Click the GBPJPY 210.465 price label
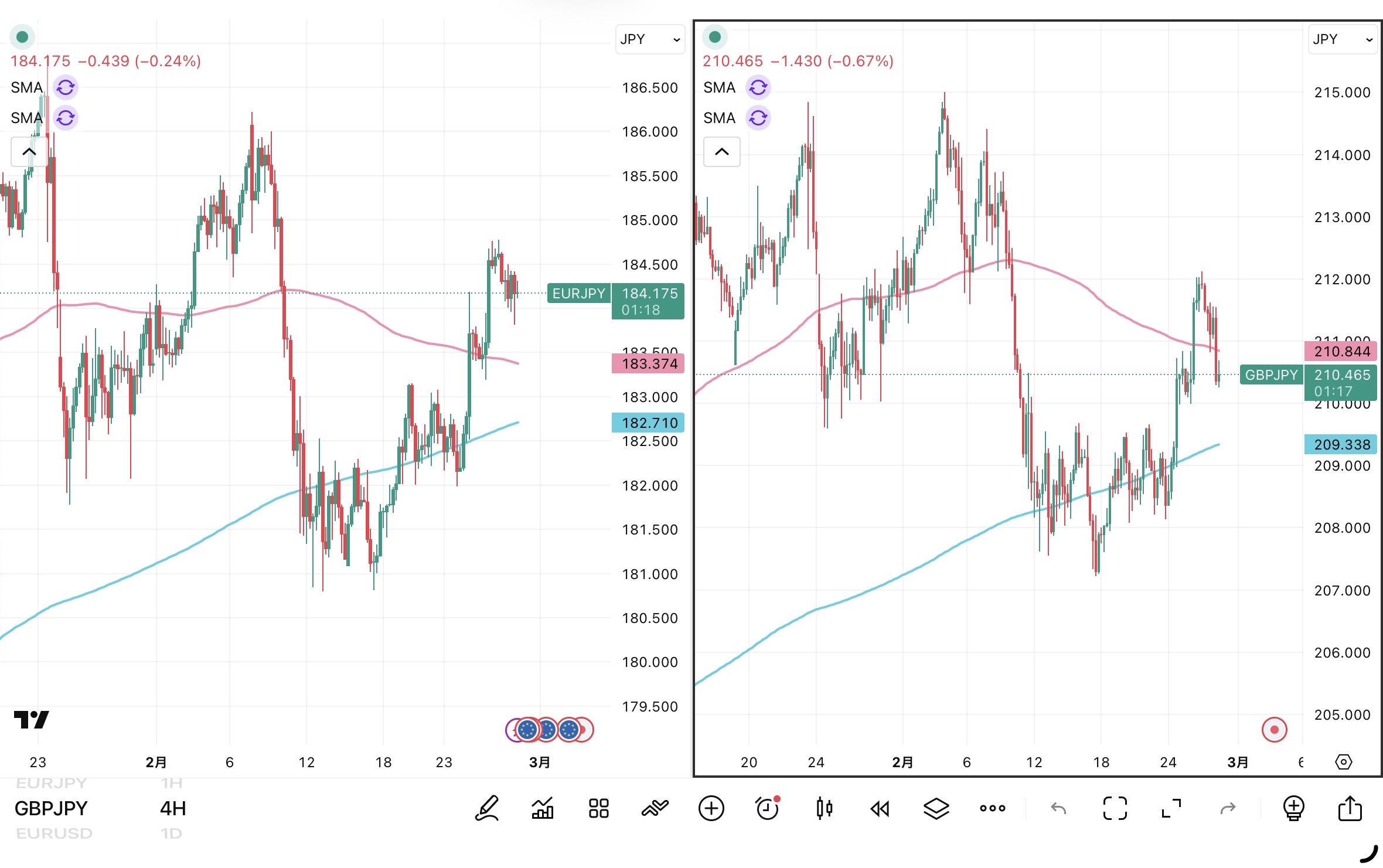This screenshot has width=1383, height=868. click(1341, 375)
